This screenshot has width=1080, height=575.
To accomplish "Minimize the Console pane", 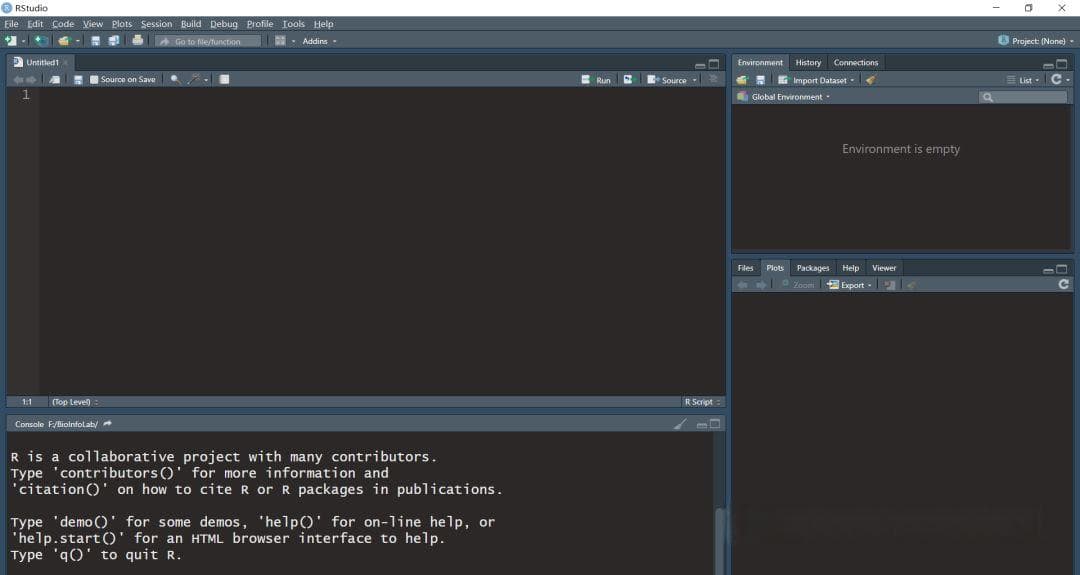I will [x=702, y=425].
